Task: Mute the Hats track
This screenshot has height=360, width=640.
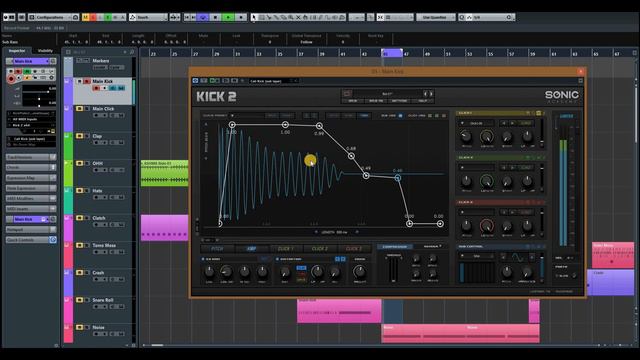Action: click(80, 191)
